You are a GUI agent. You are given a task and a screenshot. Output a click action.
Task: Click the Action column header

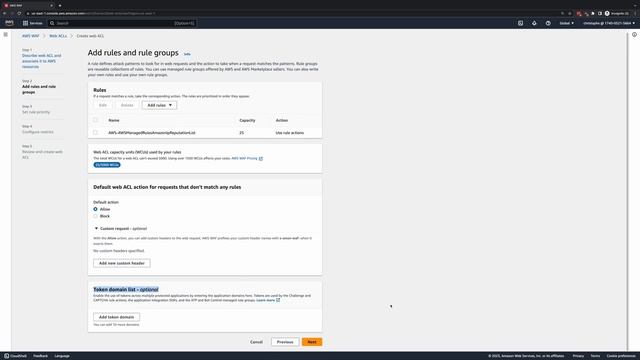(x=282, y=120)
